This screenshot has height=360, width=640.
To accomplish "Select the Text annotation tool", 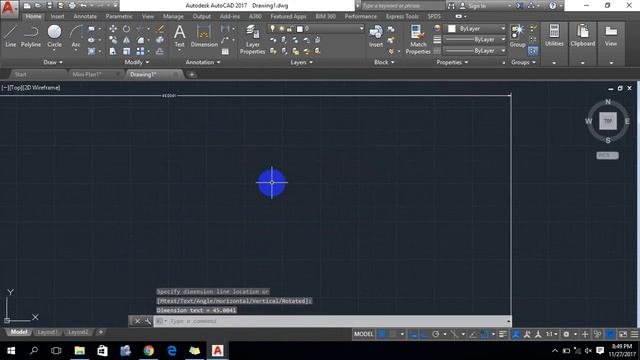I will tap(180, 36).
